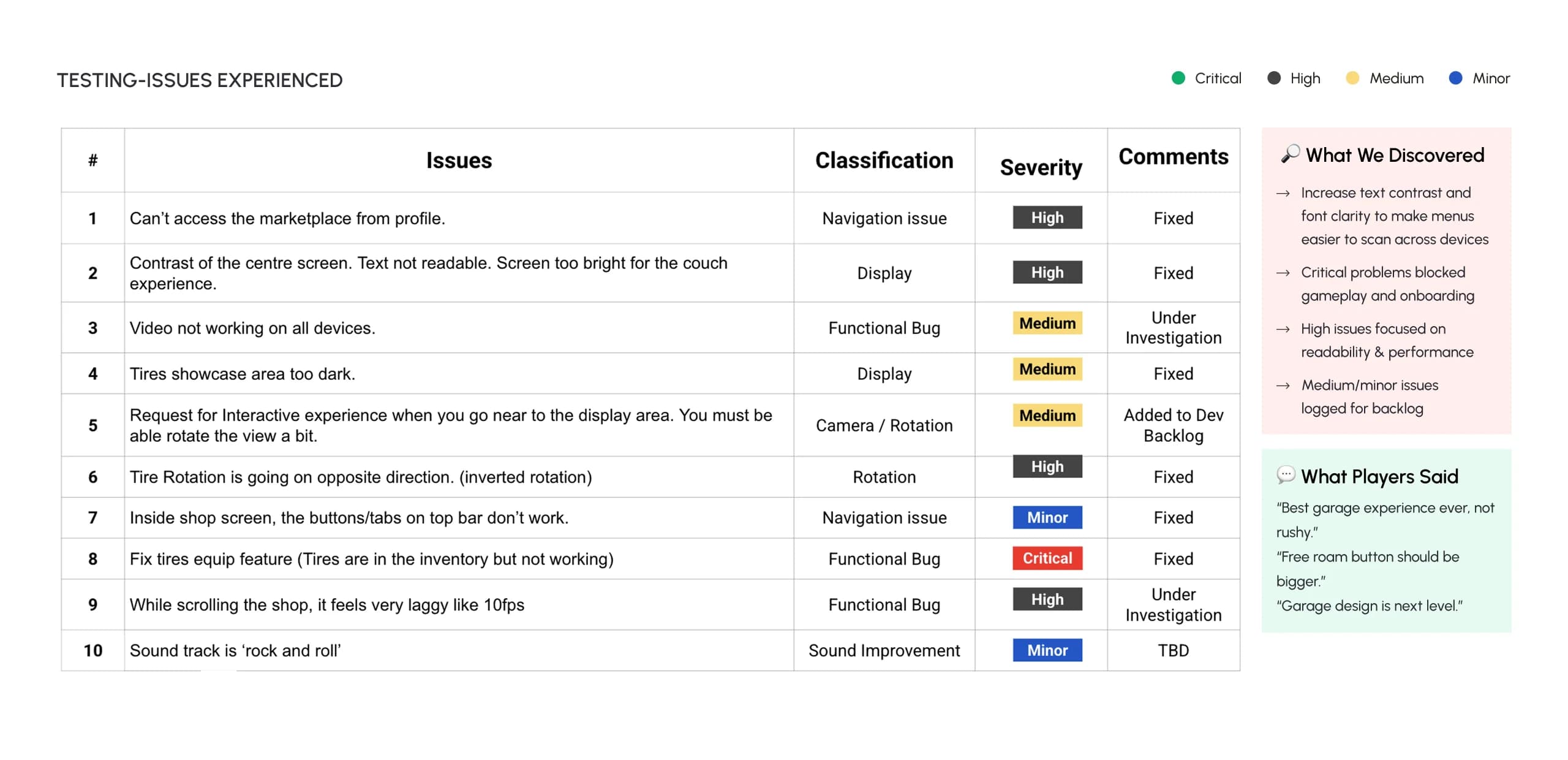Click 'Inside shop screen, the buttons/tabs' issue
Viewport: 1568px width, 760px height.
coord(349,519)
